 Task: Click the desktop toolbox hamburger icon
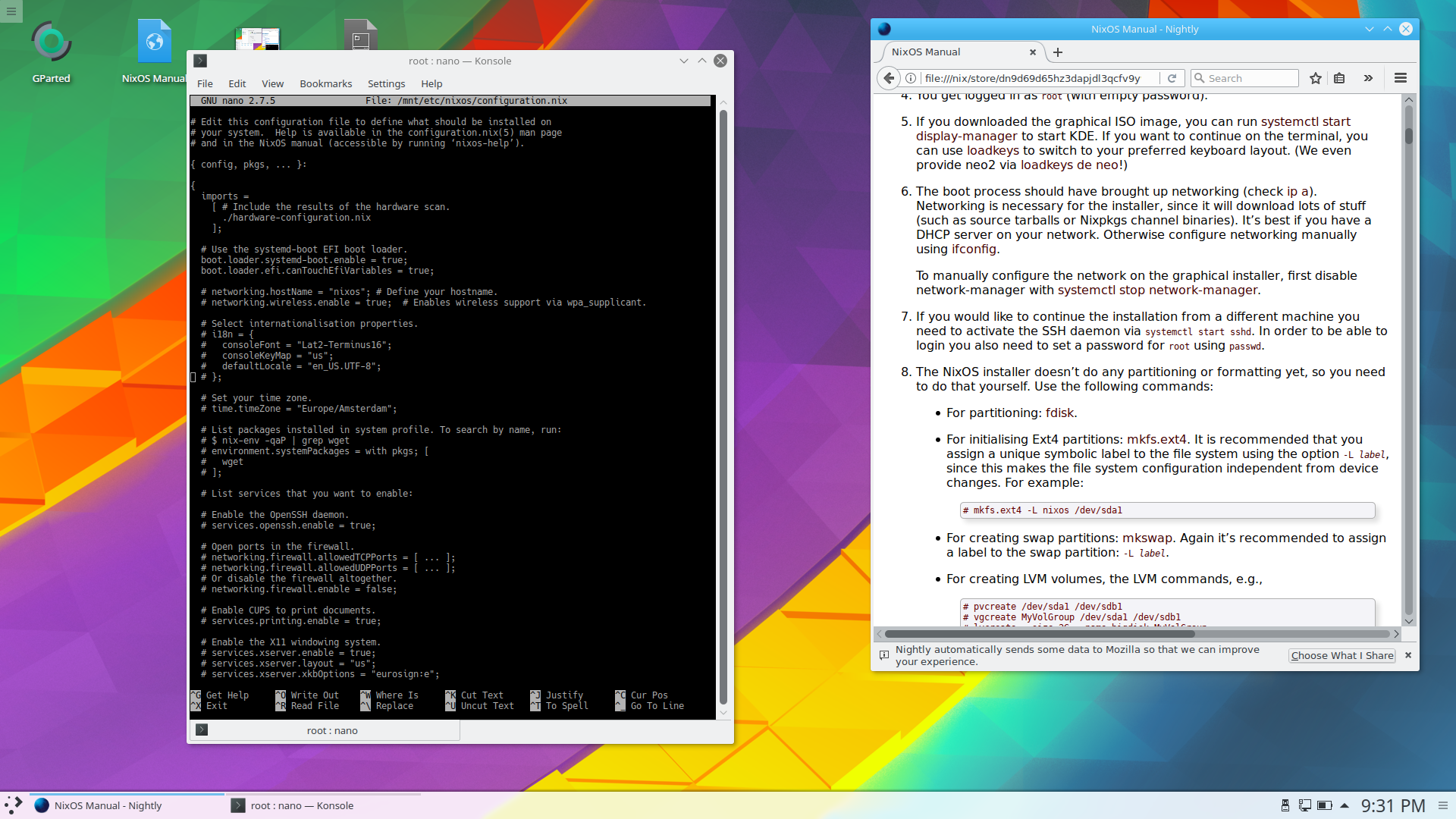[x=11, y=11]
